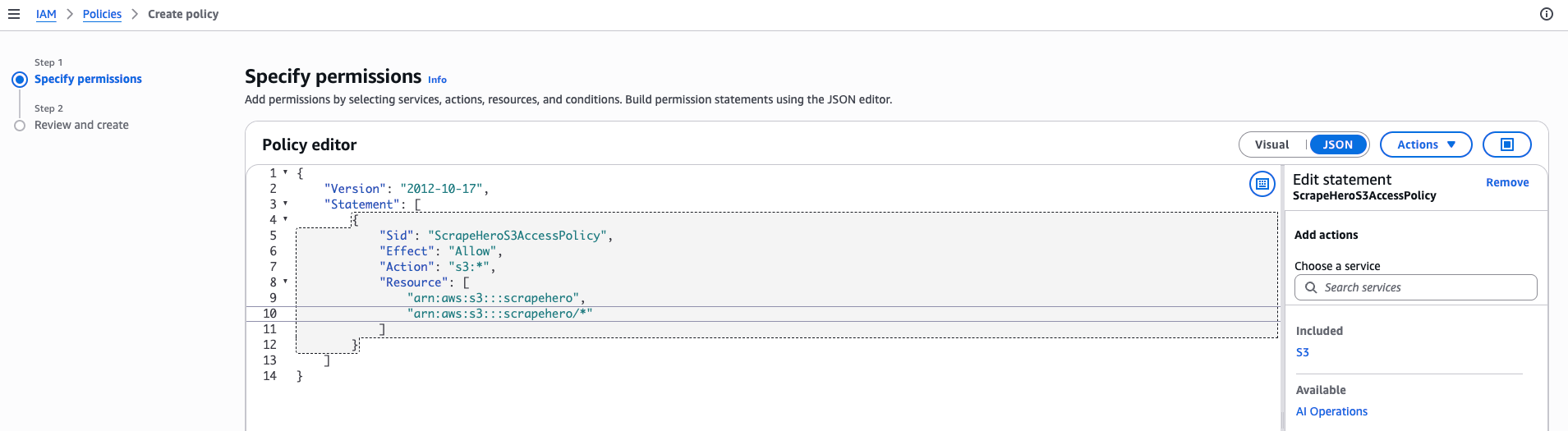Open the Policies breadcrumb link
The image size is (1568, 431).
[x=102, y=14]
